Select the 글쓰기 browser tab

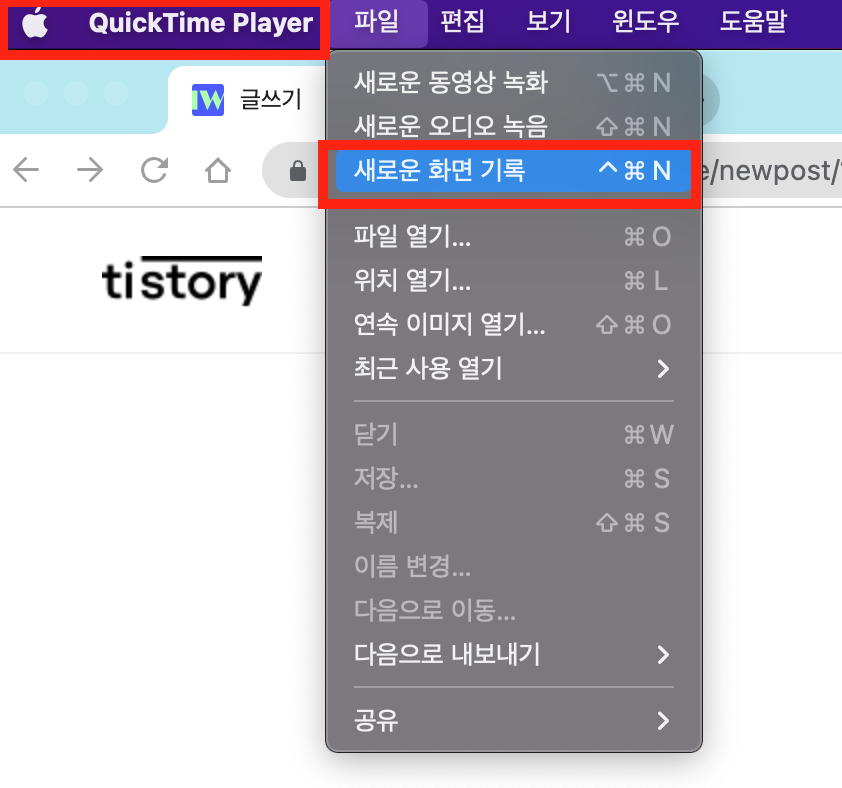point(247,100)
